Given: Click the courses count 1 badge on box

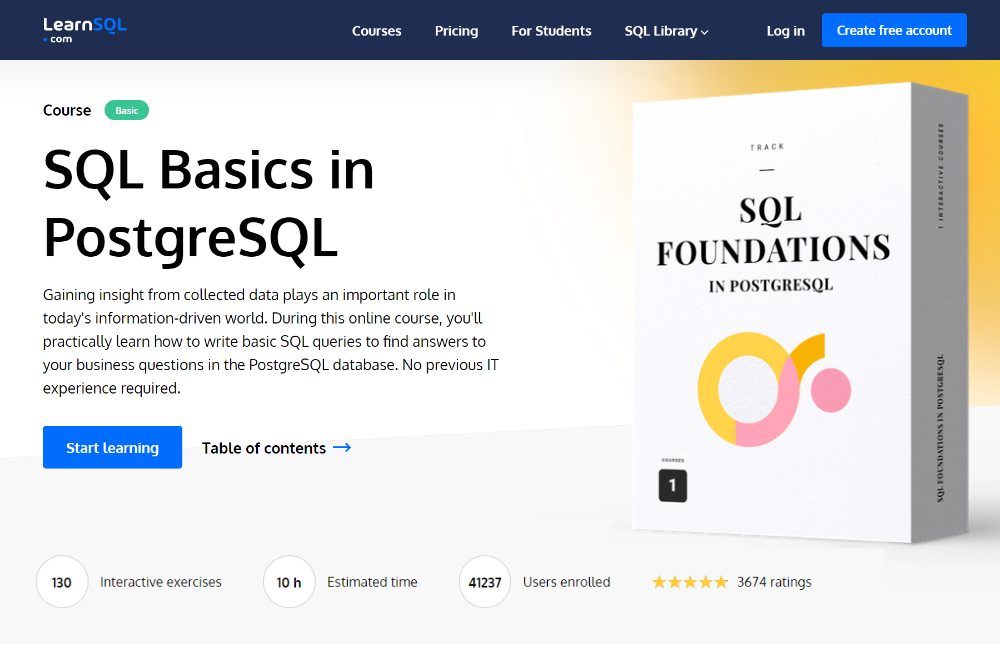Looking at the screenshot, I should [672, 485].
